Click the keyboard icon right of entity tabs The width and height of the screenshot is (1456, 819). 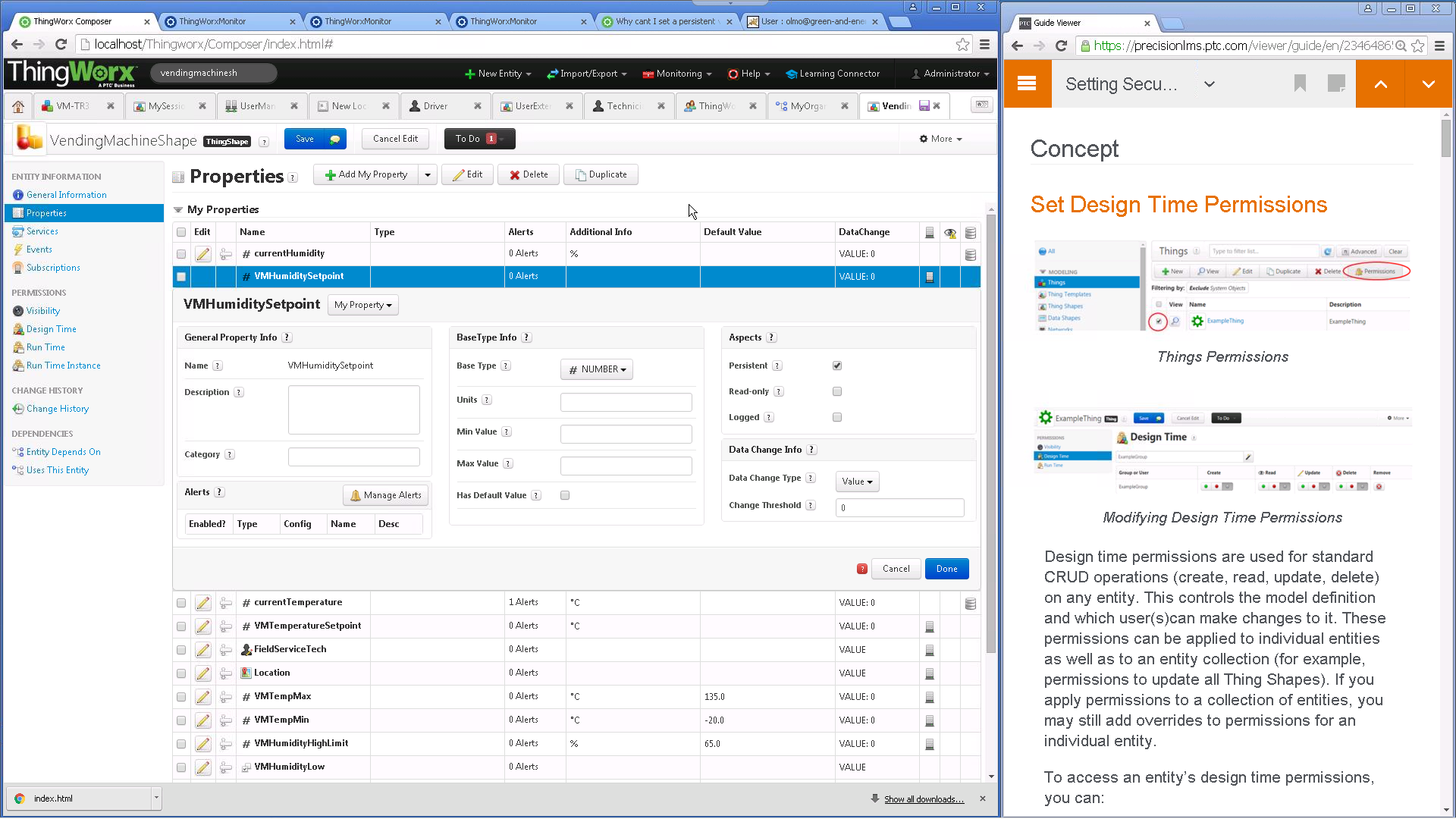(x=982, y=105)
